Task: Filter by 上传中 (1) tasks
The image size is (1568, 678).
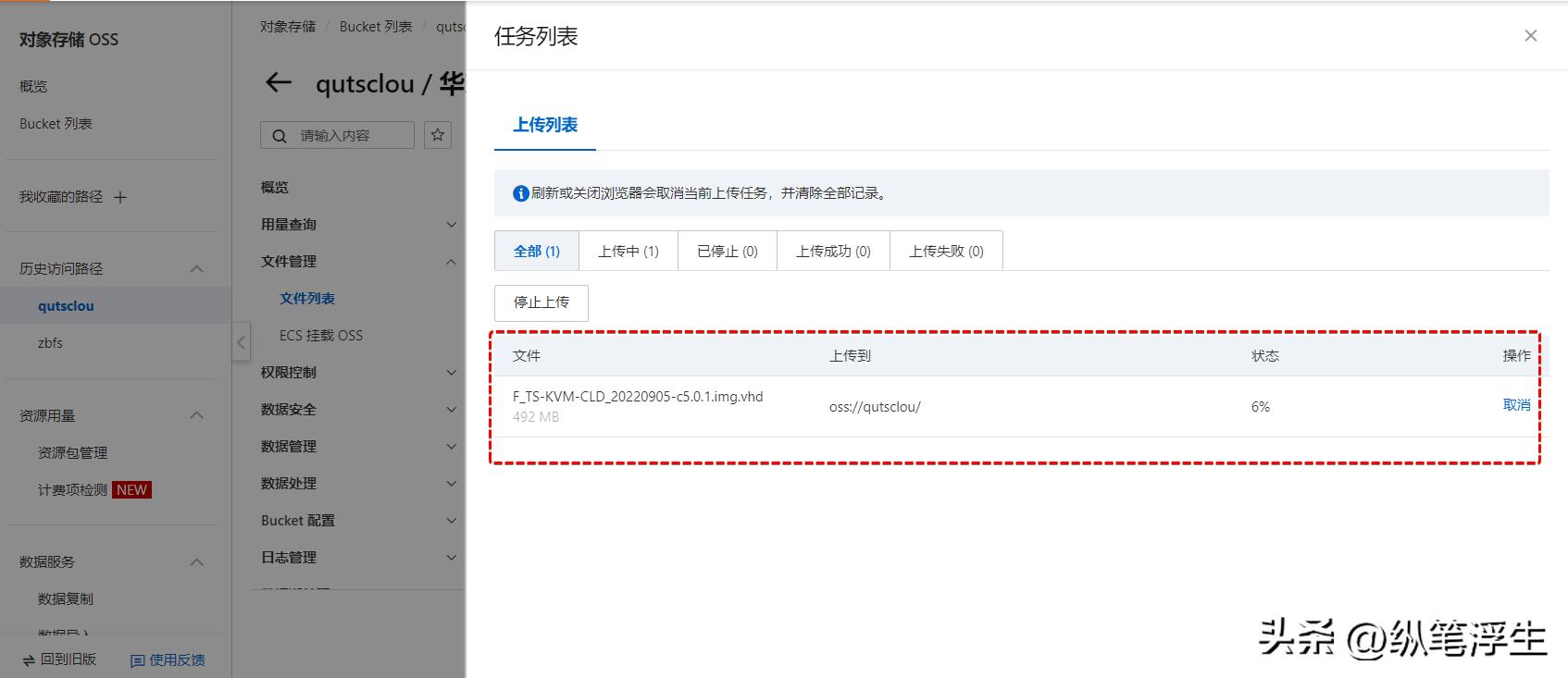Action: 628,251
